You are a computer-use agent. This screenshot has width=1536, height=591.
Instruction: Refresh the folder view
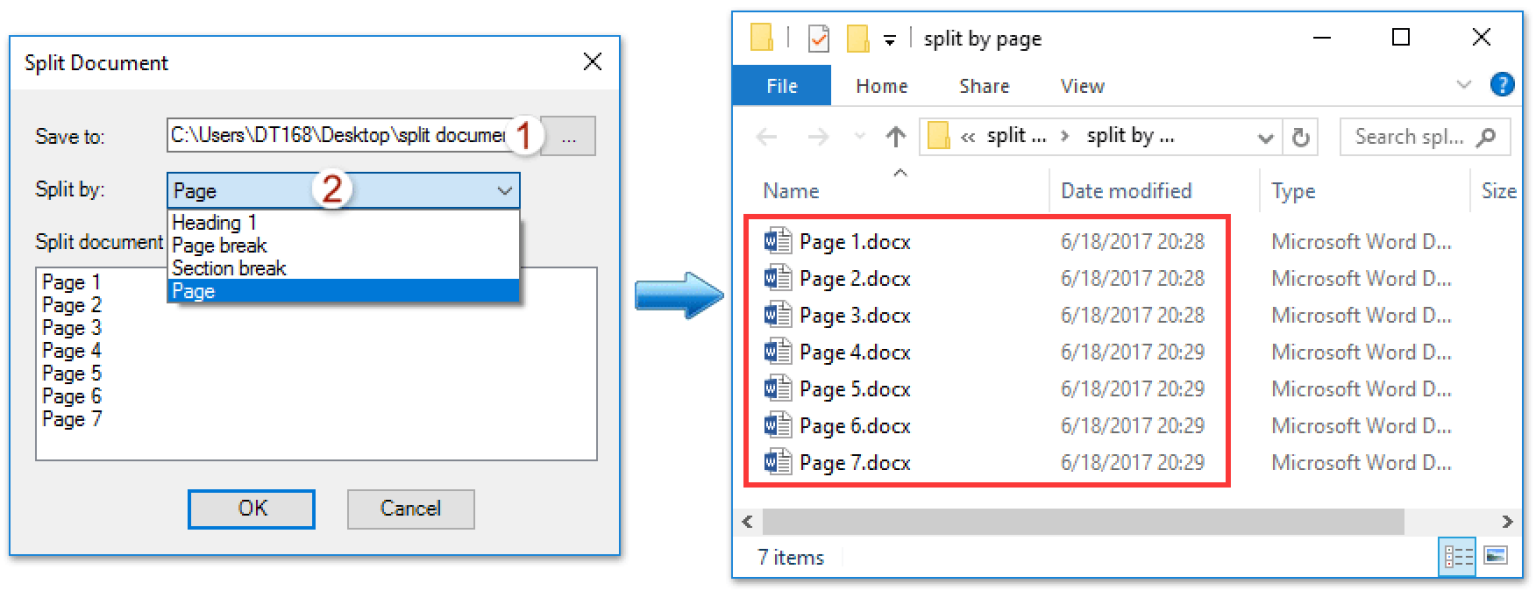pos(1303,137)
